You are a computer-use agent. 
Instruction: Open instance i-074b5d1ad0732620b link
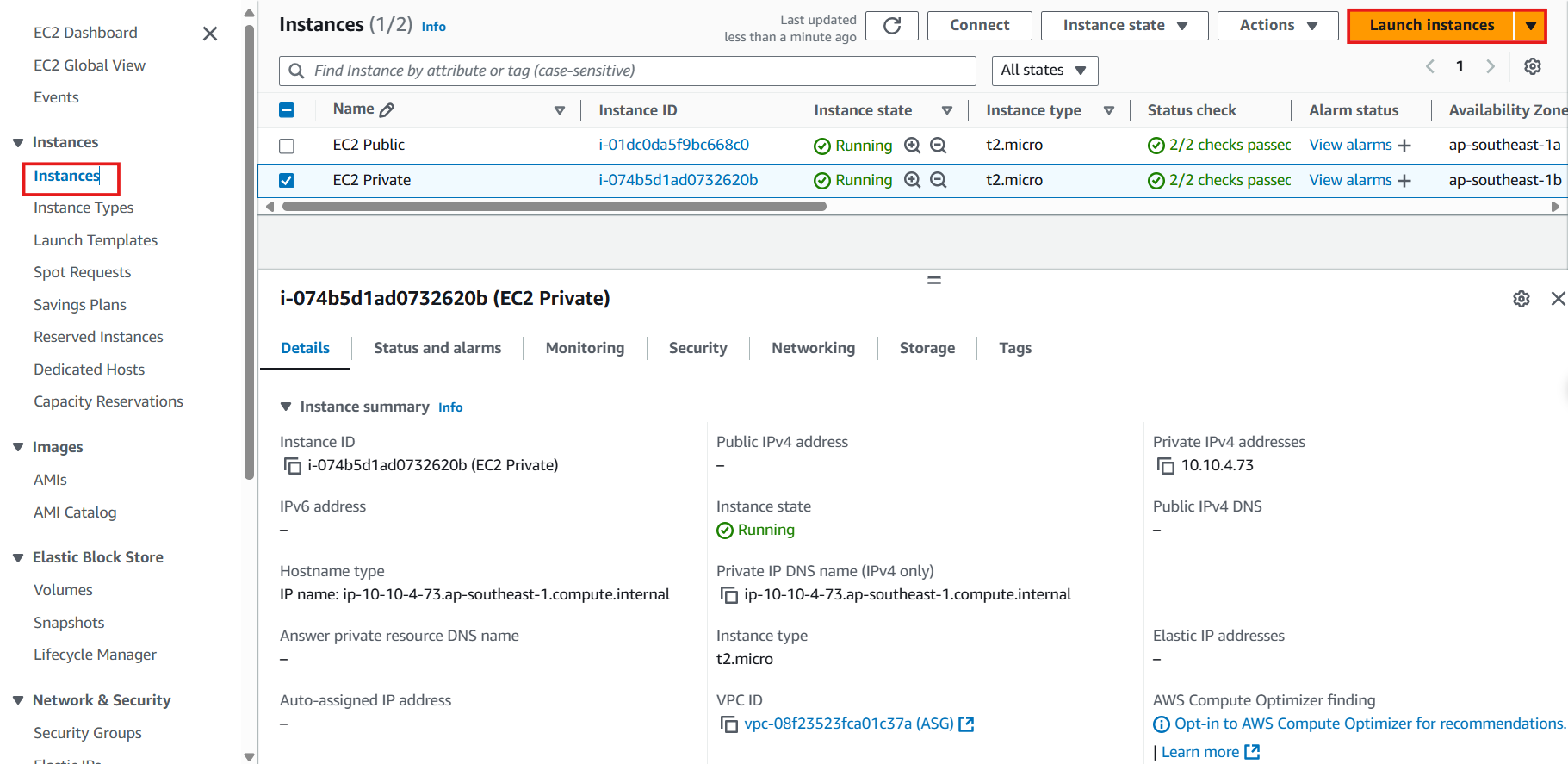pos(678,180)
